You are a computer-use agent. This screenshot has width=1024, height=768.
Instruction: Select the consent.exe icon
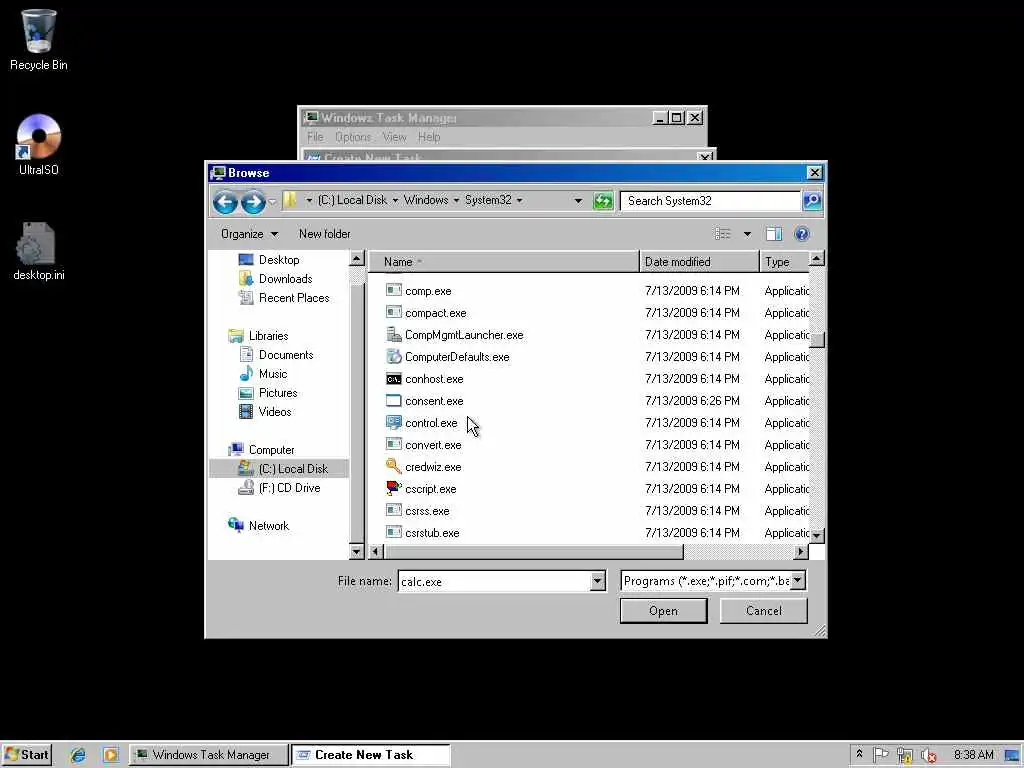click(x=393, y=400)
